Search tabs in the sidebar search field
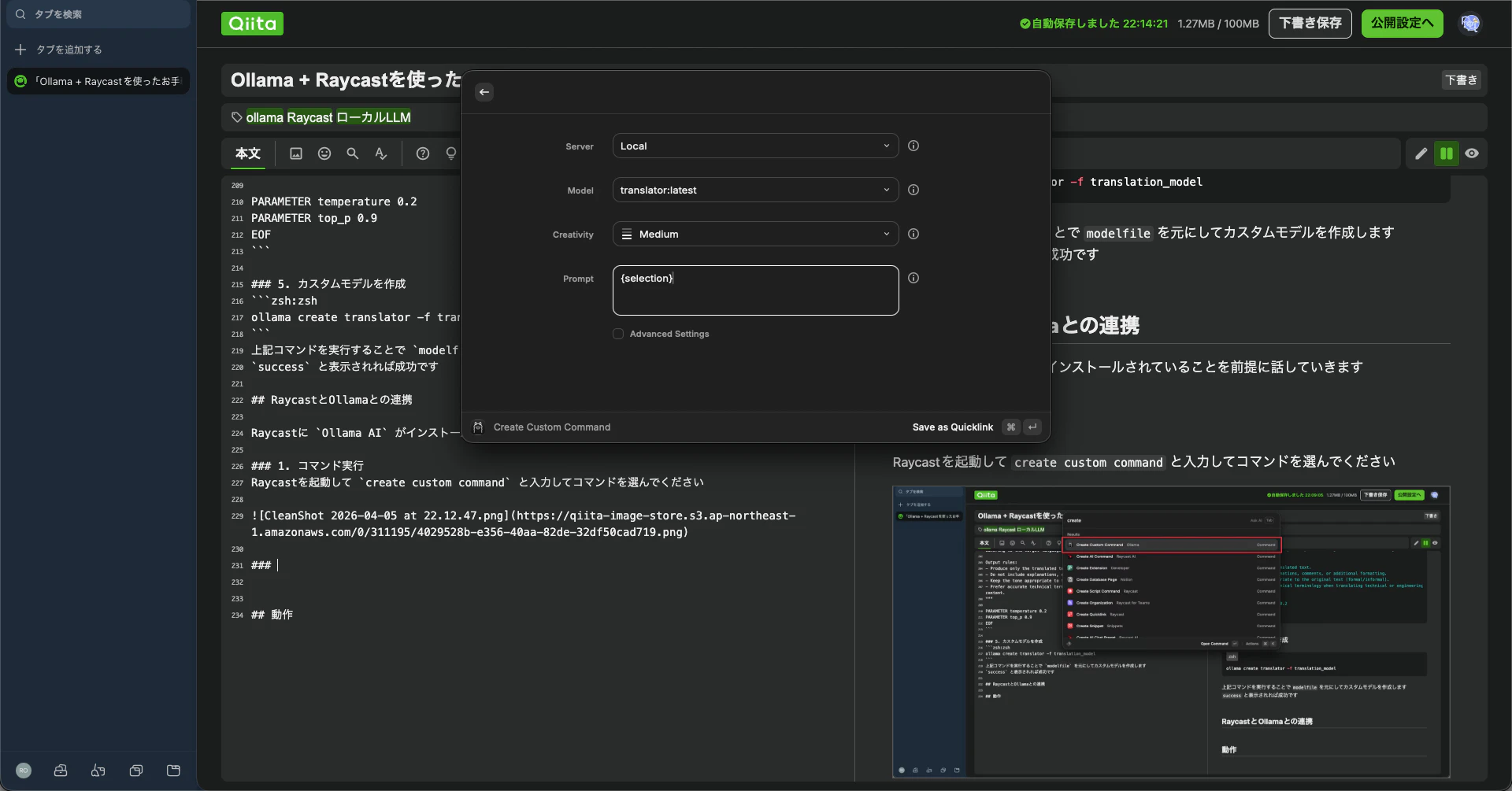 point(98,14)
